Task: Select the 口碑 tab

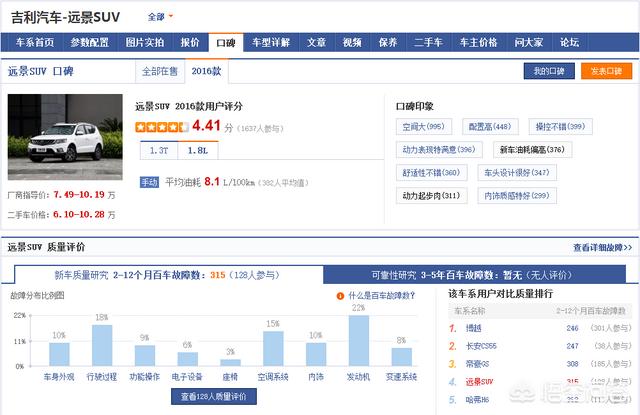Action: 226,42
